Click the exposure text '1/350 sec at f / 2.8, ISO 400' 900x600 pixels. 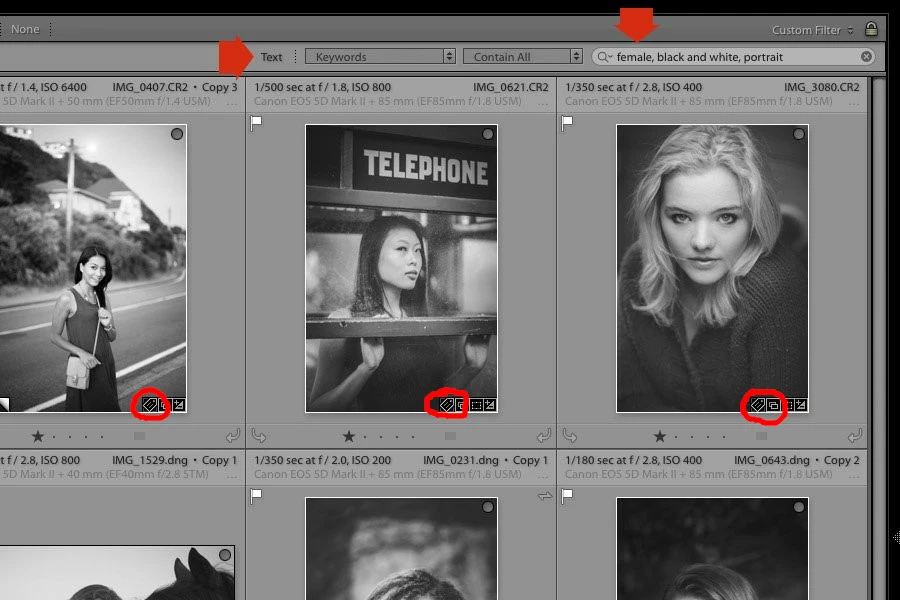click(x=634, y=87)
